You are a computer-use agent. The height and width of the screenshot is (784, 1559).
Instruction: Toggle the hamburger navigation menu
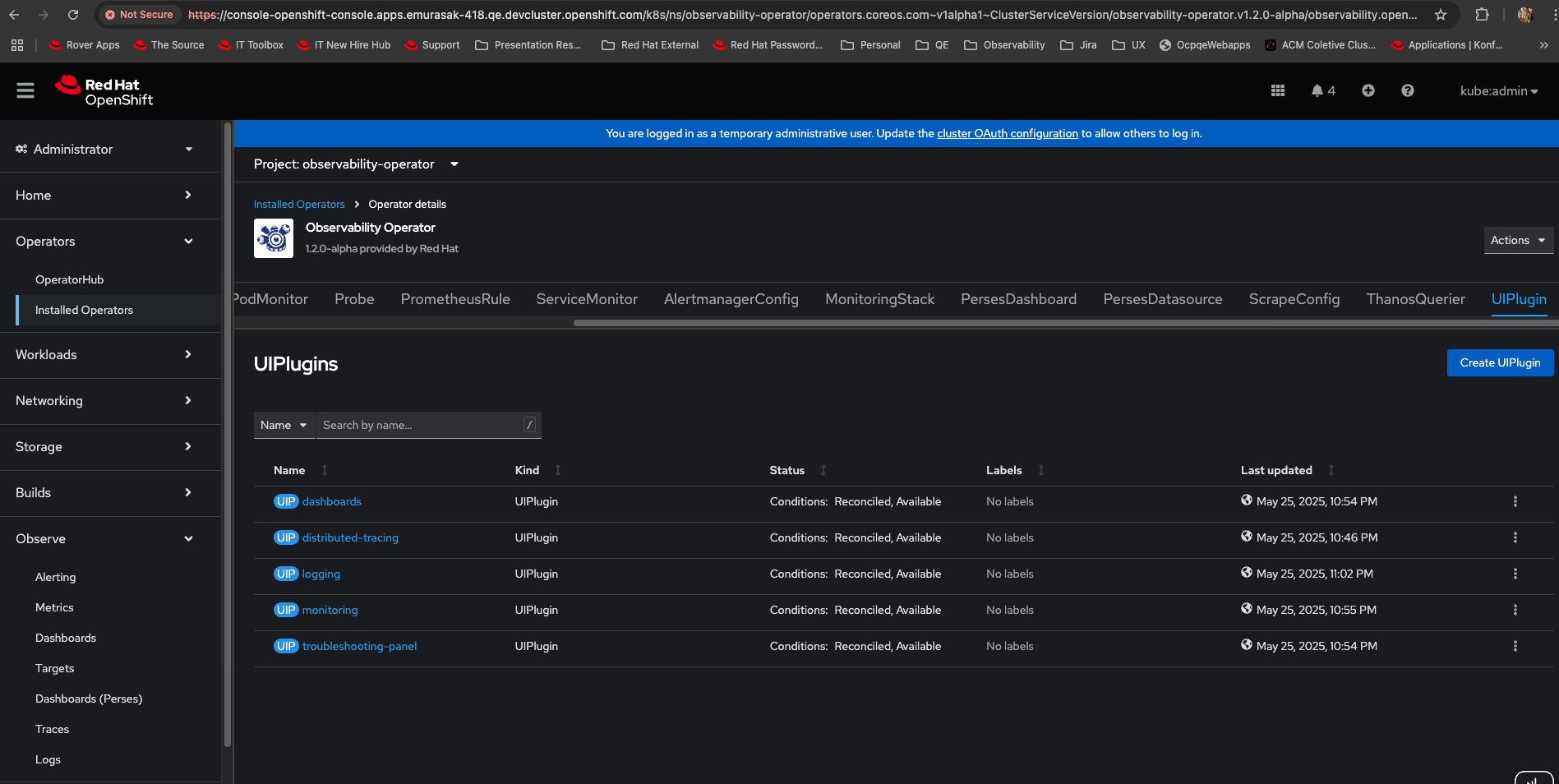click(25, 90)
